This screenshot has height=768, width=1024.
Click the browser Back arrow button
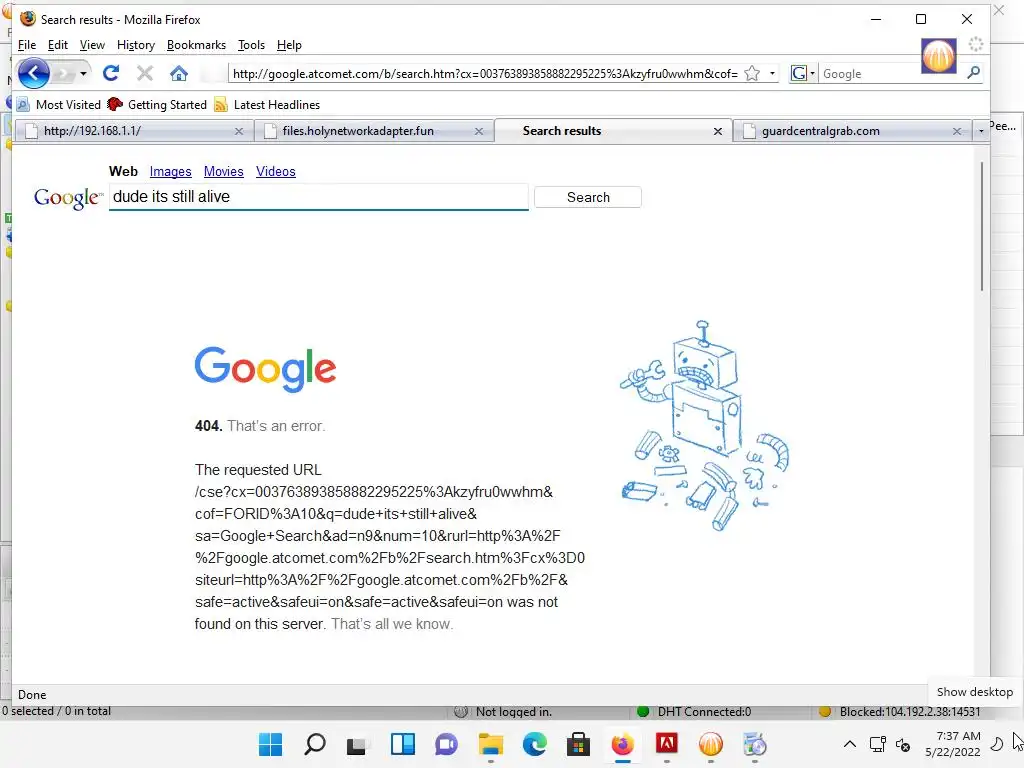coord(33,73)
